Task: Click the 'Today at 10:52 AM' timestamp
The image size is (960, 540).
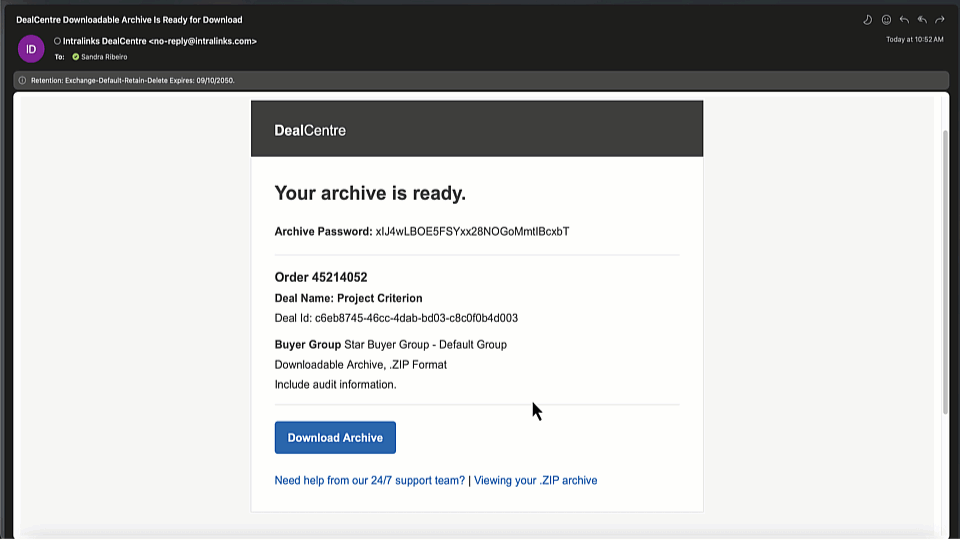Action: pos(915,40)
